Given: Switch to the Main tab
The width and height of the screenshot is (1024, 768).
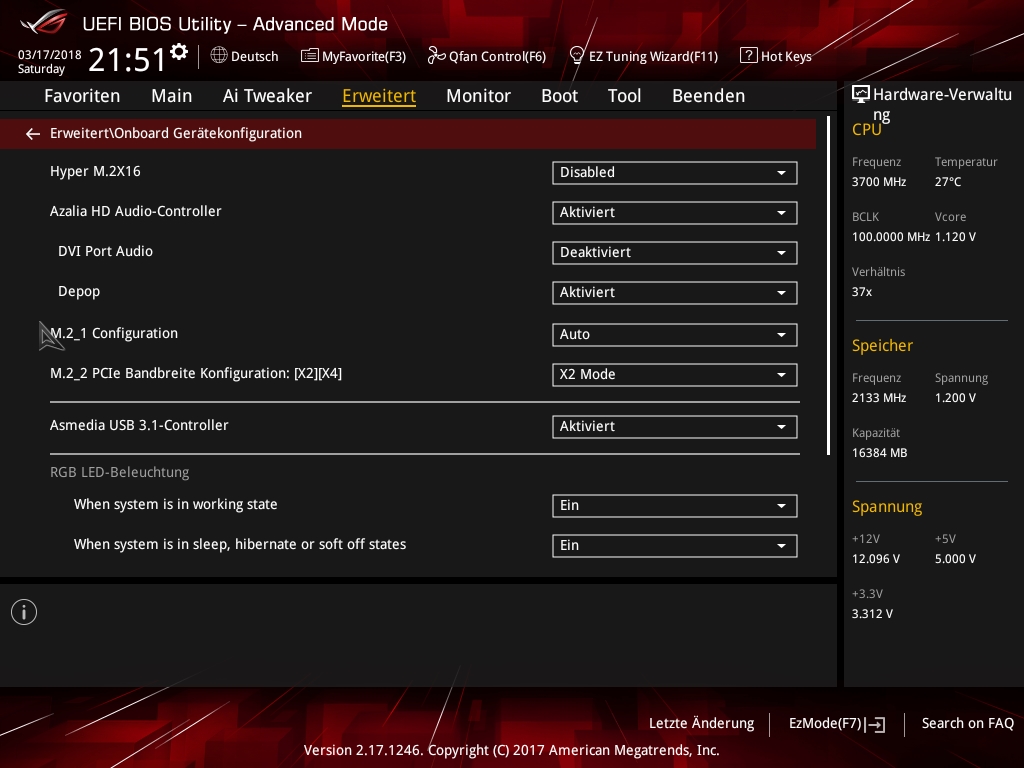Looking at the screenshot, I should point(172,96).
